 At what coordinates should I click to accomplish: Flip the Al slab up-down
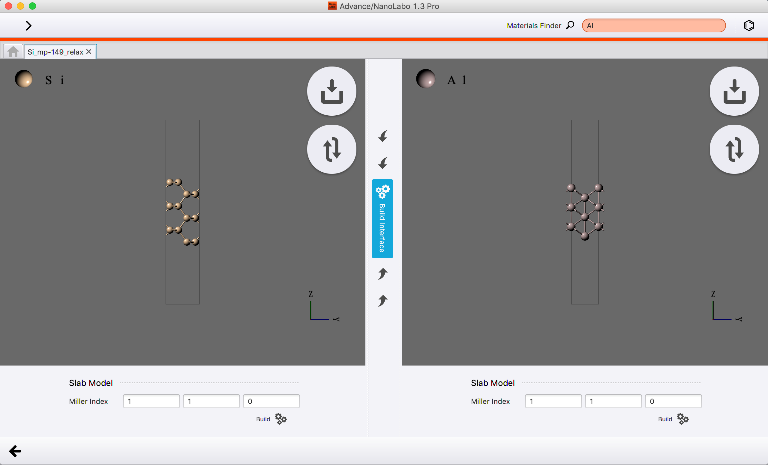point(734,149)
